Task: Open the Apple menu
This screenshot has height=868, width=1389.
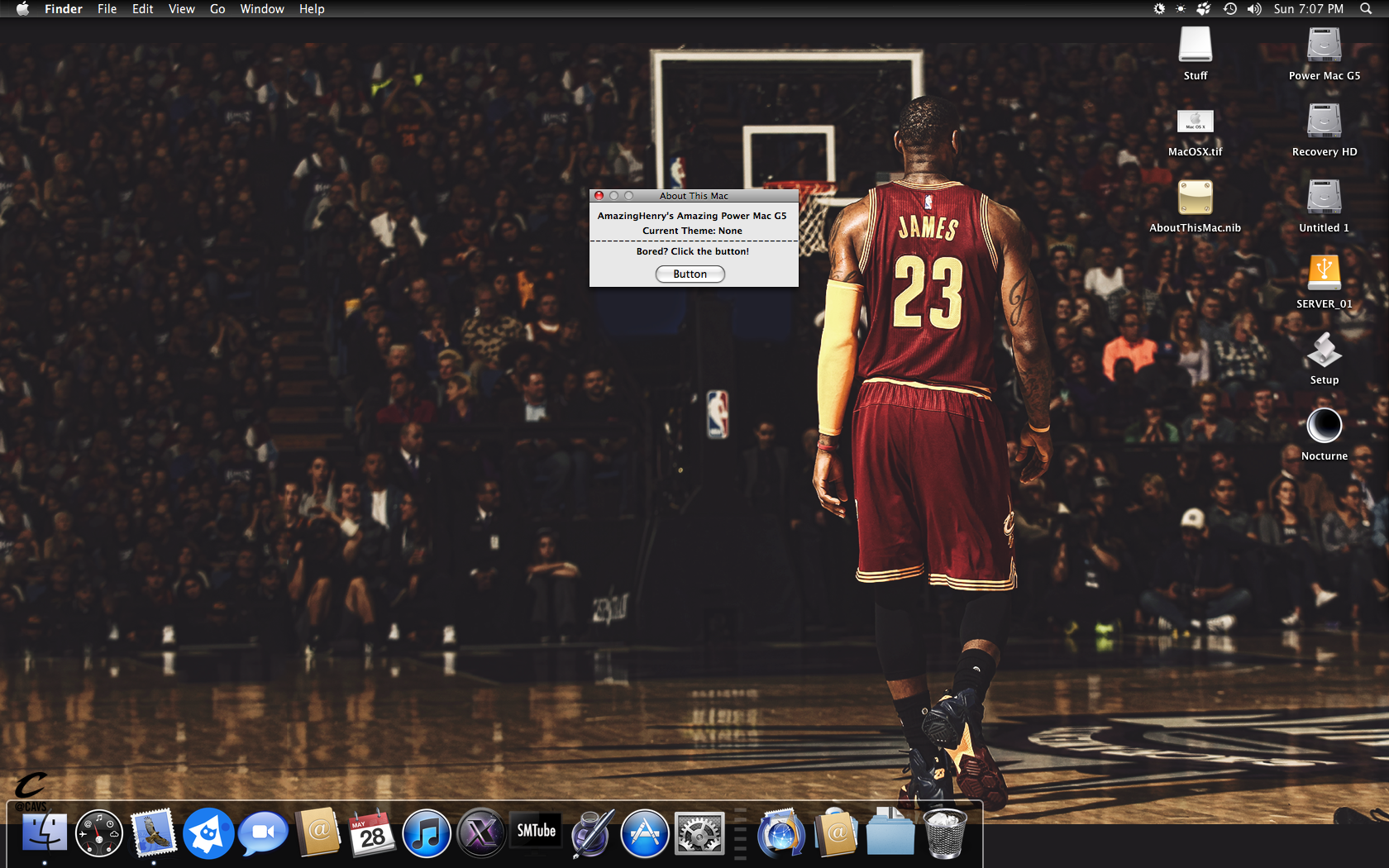Action: pos(22,8)
